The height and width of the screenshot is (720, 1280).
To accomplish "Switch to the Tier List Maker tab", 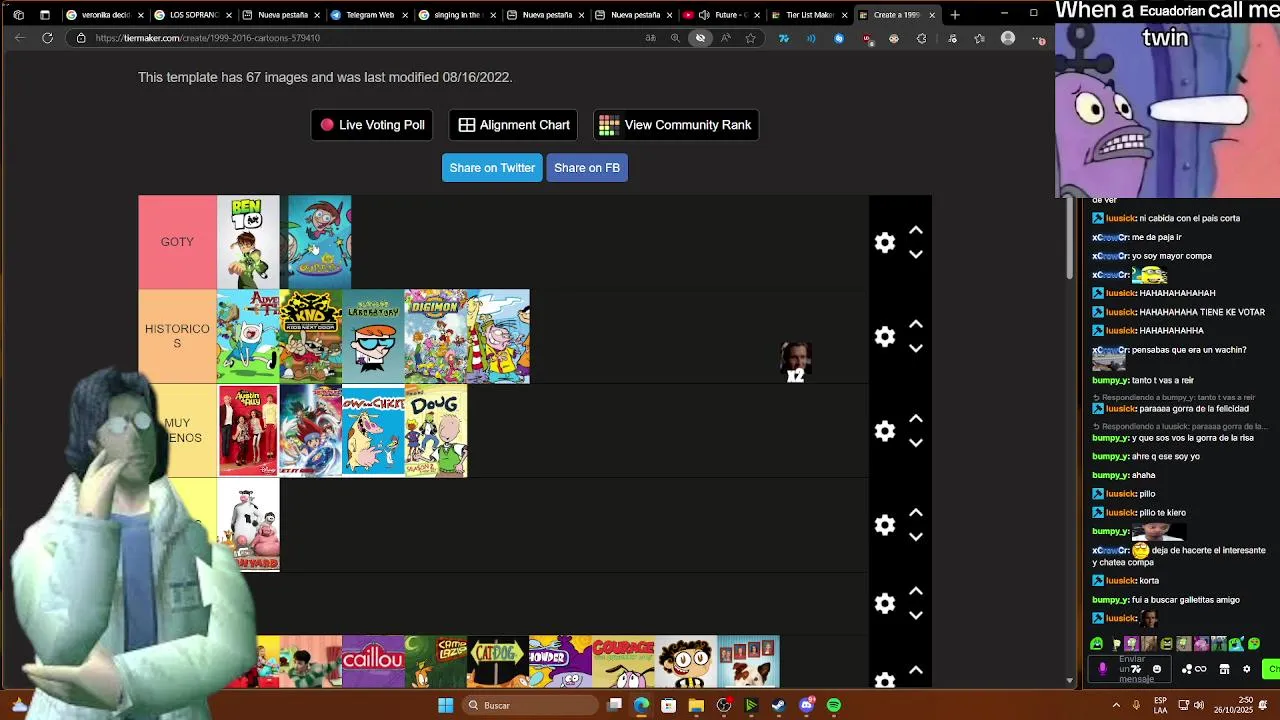I will 809,15.
